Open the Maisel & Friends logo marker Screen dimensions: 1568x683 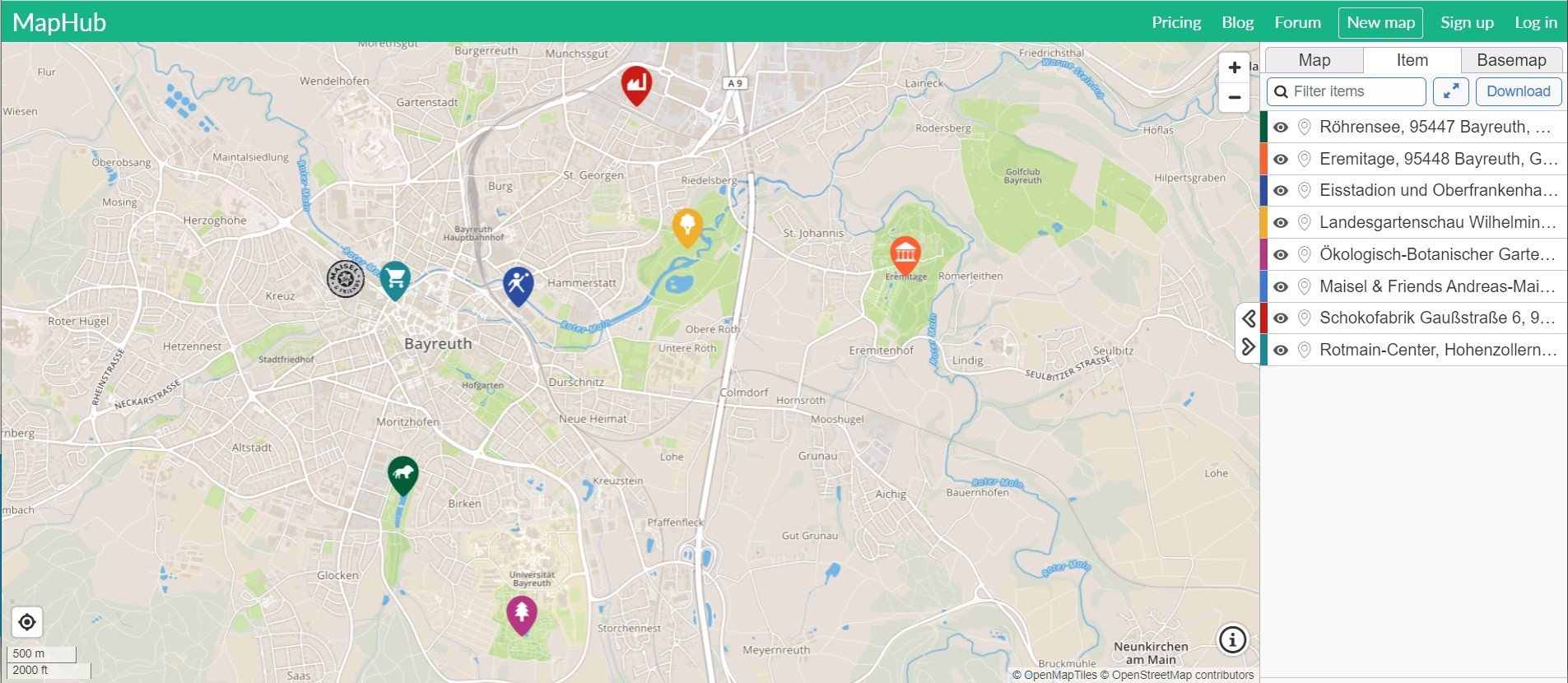tap(345, 278)
